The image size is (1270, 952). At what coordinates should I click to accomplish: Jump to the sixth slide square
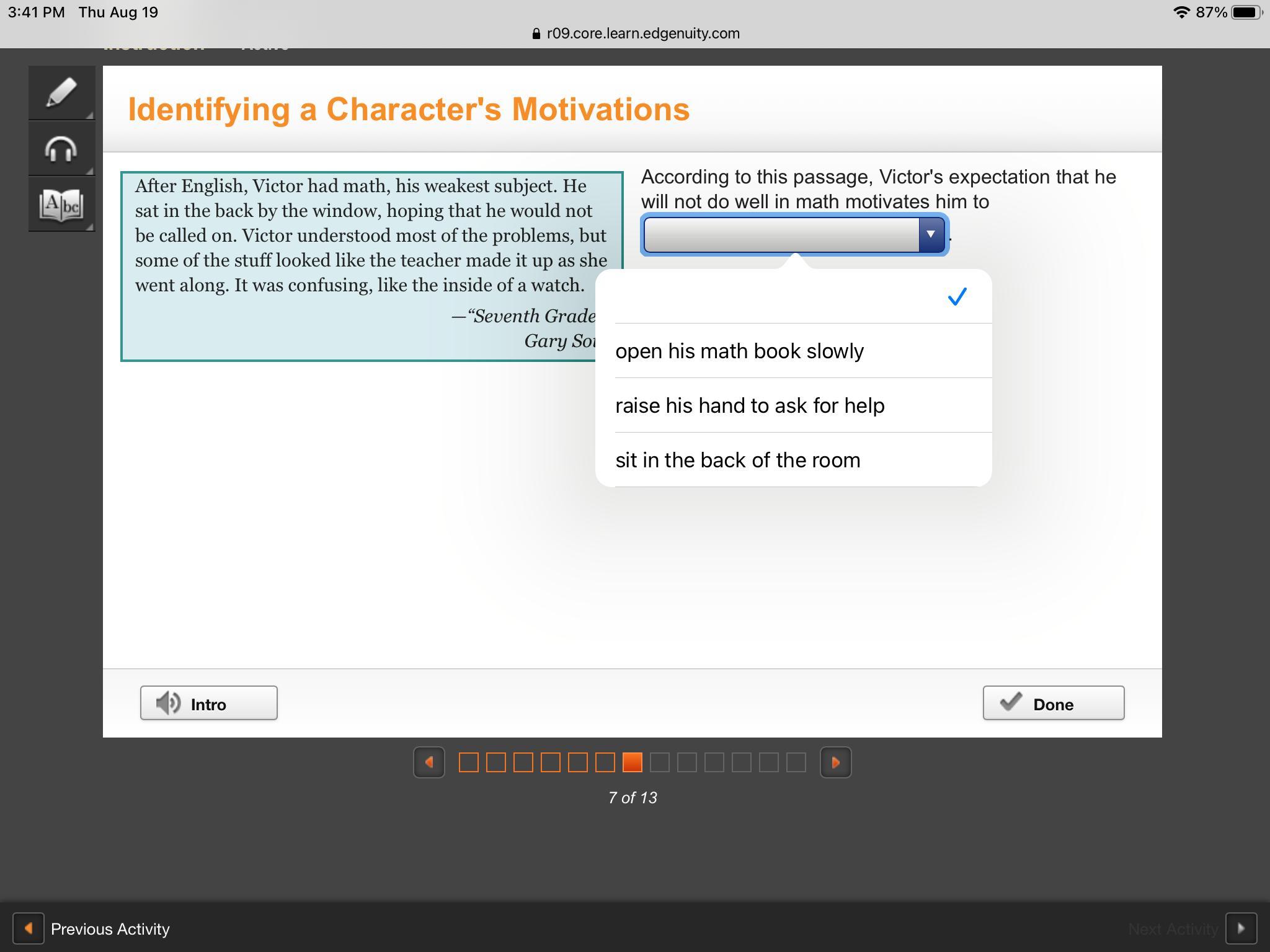(x=605, y=762)
